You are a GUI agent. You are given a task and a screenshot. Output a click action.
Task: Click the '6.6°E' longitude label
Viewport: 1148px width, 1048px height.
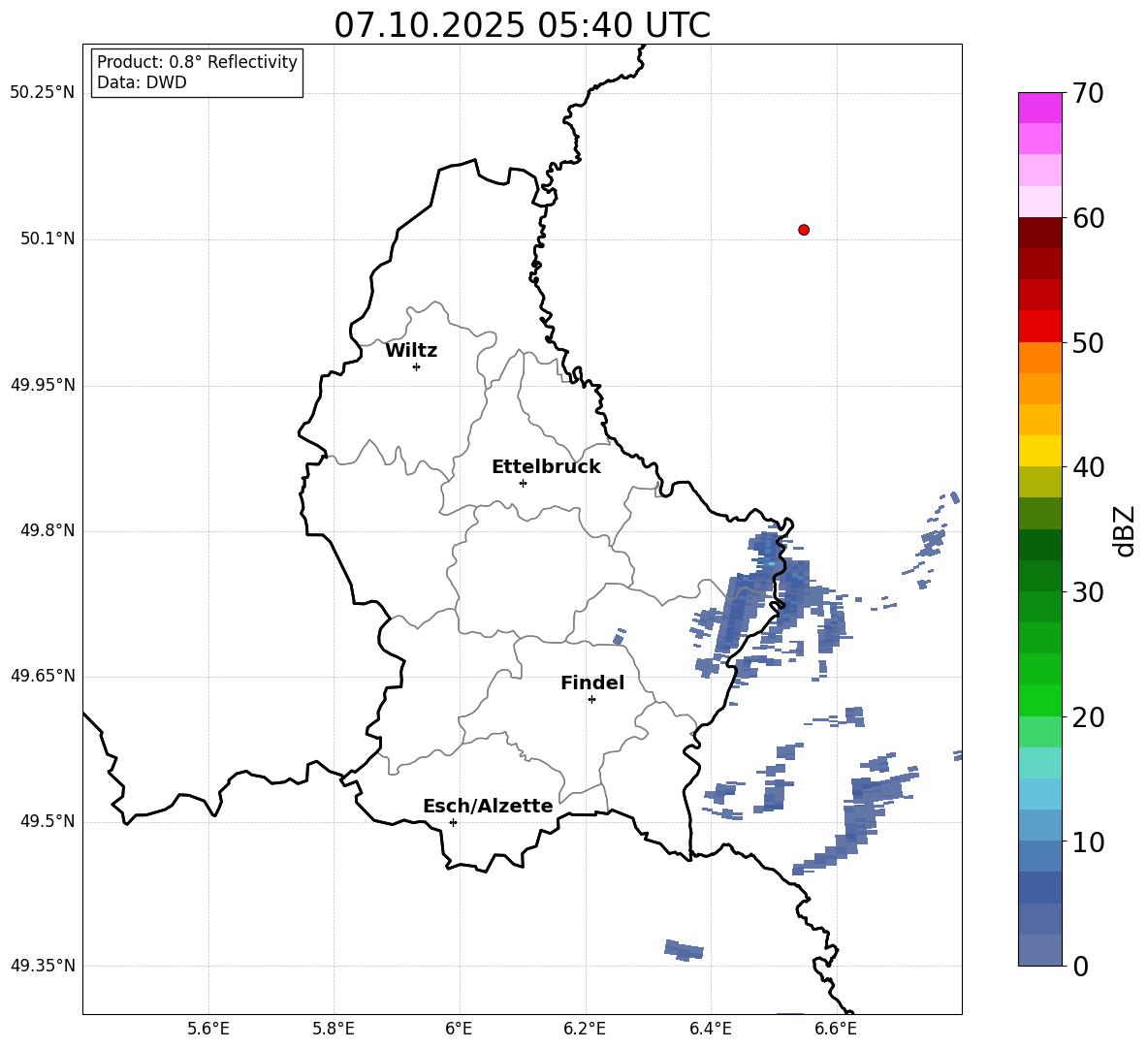click(x=836, y=1029)
